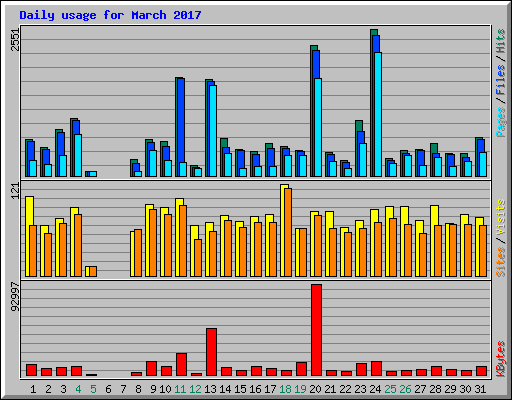Click day 7 label on axis
The width and height of the screenshot is (512, 400).
click(123, 389)
